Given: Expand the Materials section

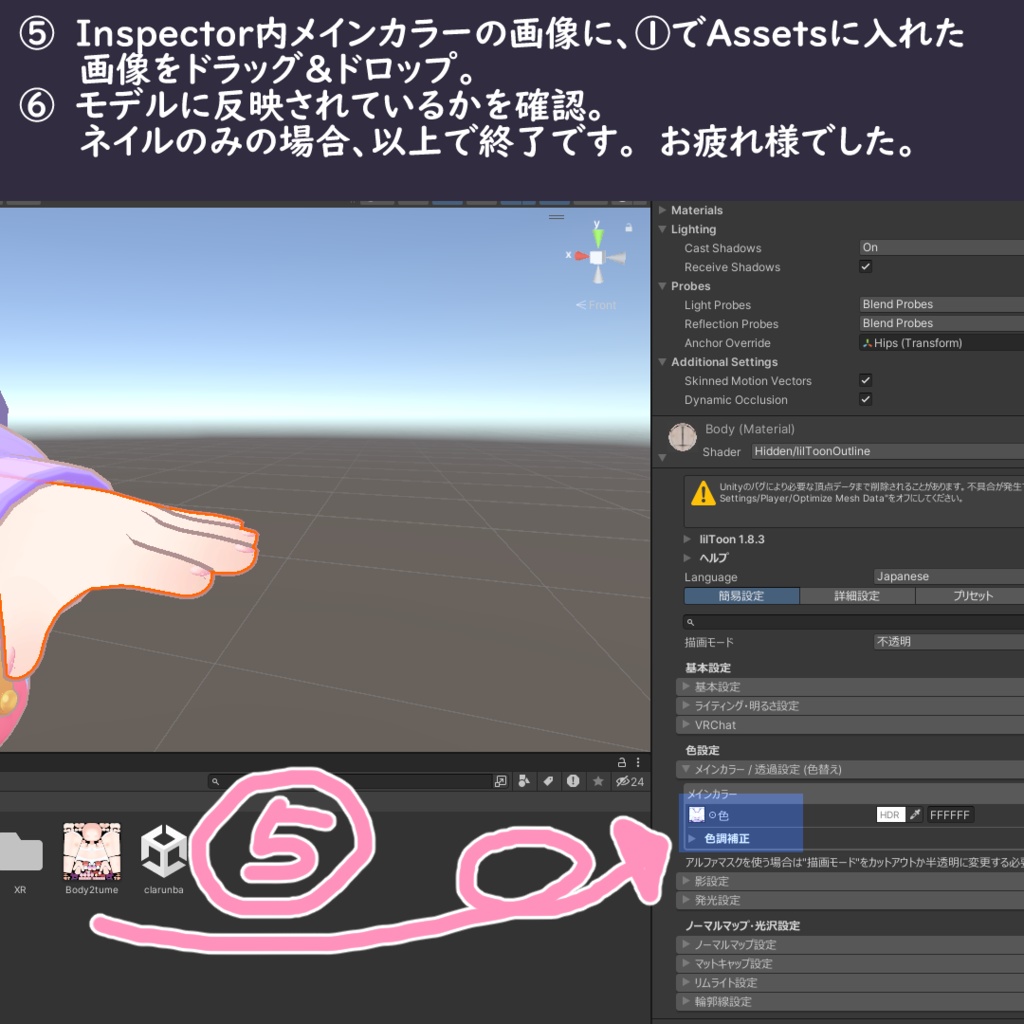Looking at the screenshot, I should click(662, 210).
